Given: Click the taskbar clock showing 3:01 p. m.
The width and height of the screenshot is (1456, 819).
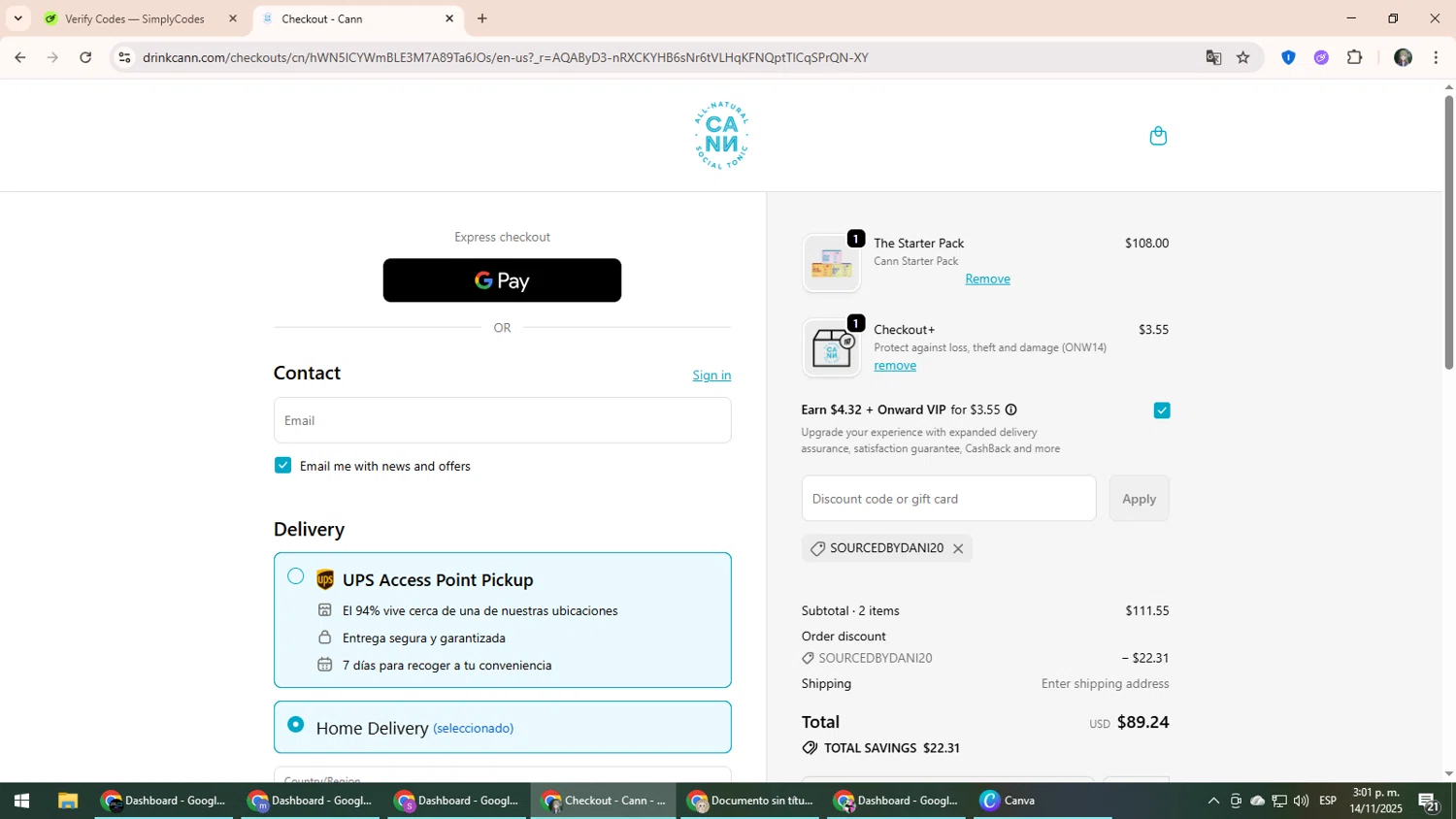Looking at the screenshot, I should [1376, 801].
